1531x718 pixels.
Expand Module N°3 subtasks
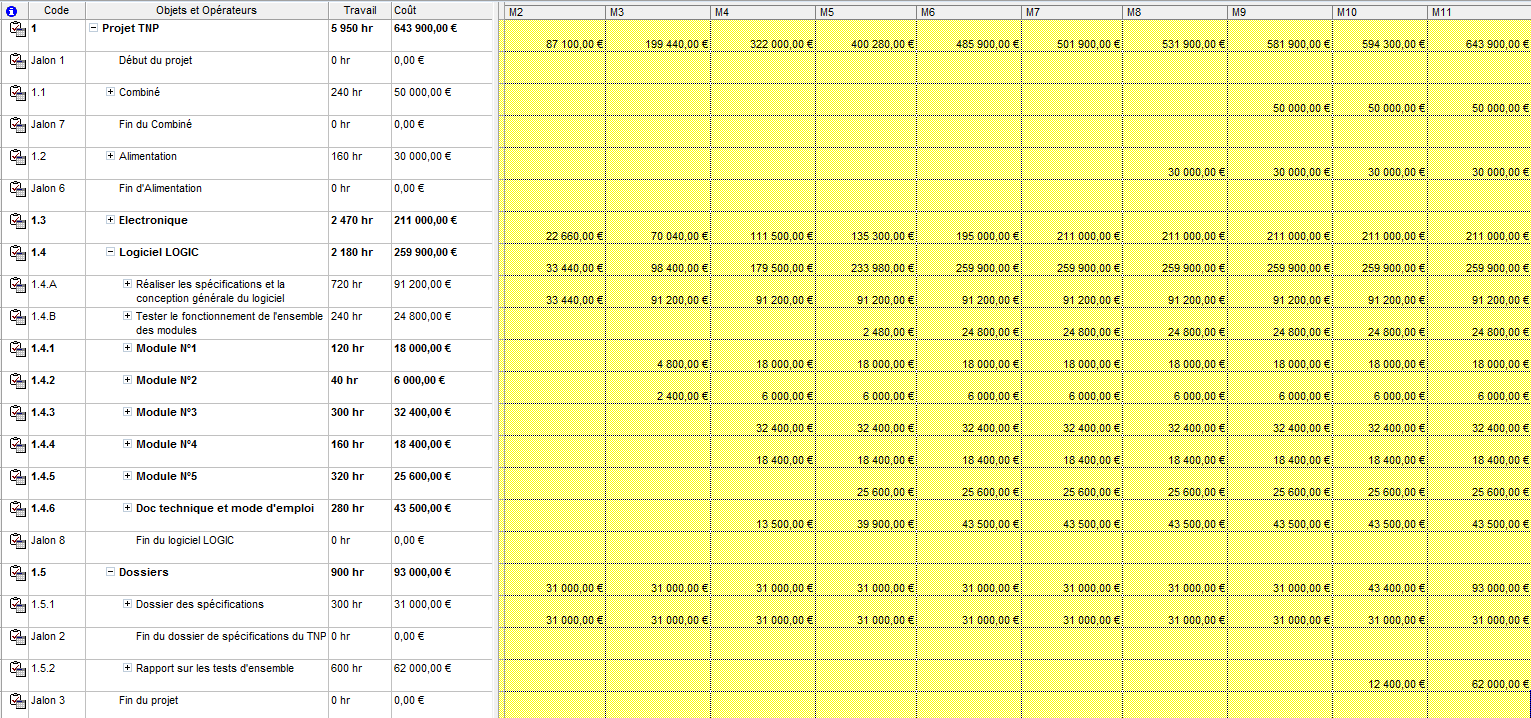click(x=127, y=412)
